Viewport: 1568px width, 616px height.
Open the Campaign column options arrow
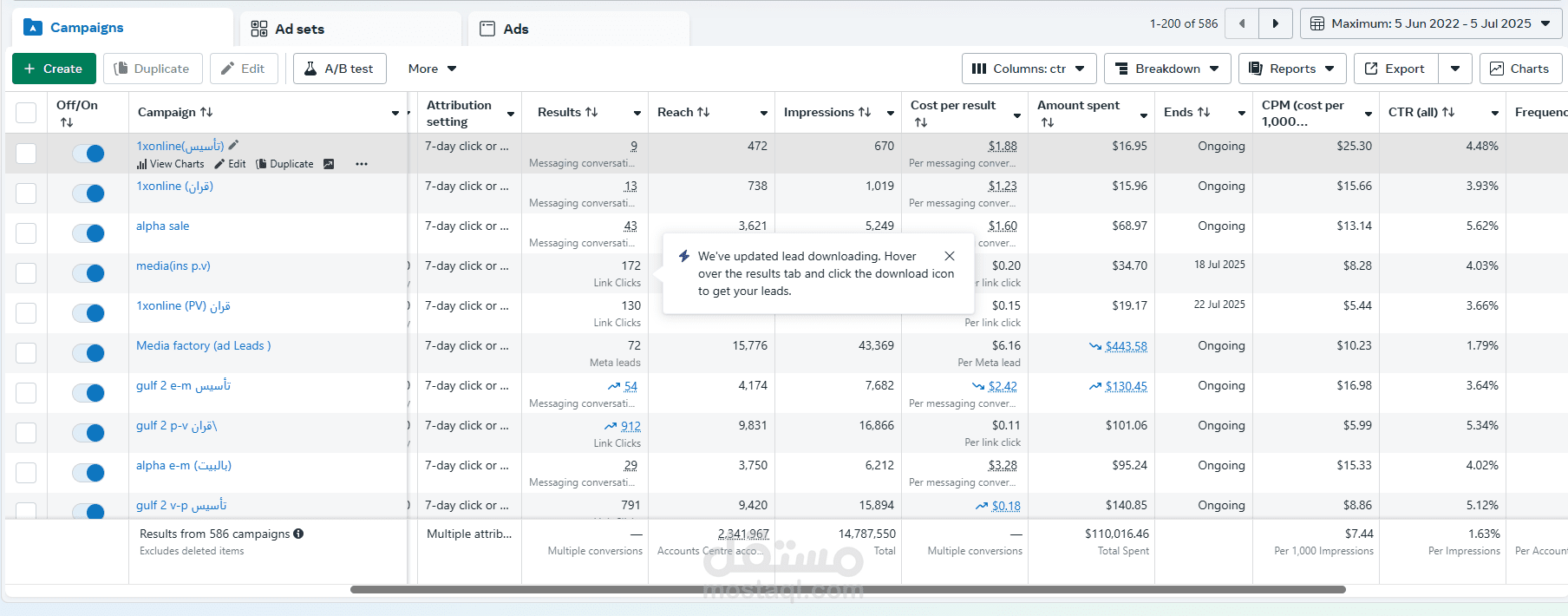395,113
